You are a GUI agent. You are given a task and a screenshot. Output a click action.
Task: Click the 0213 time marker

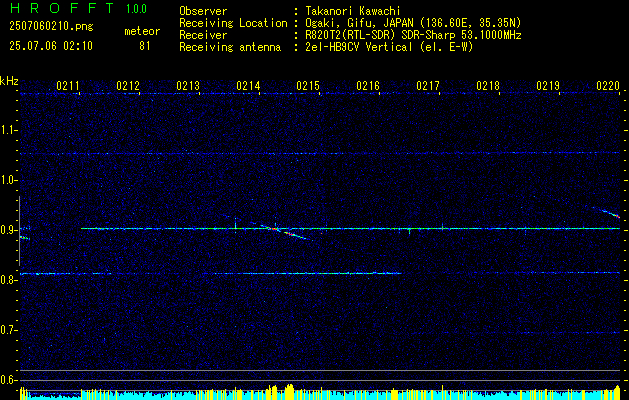188,86
